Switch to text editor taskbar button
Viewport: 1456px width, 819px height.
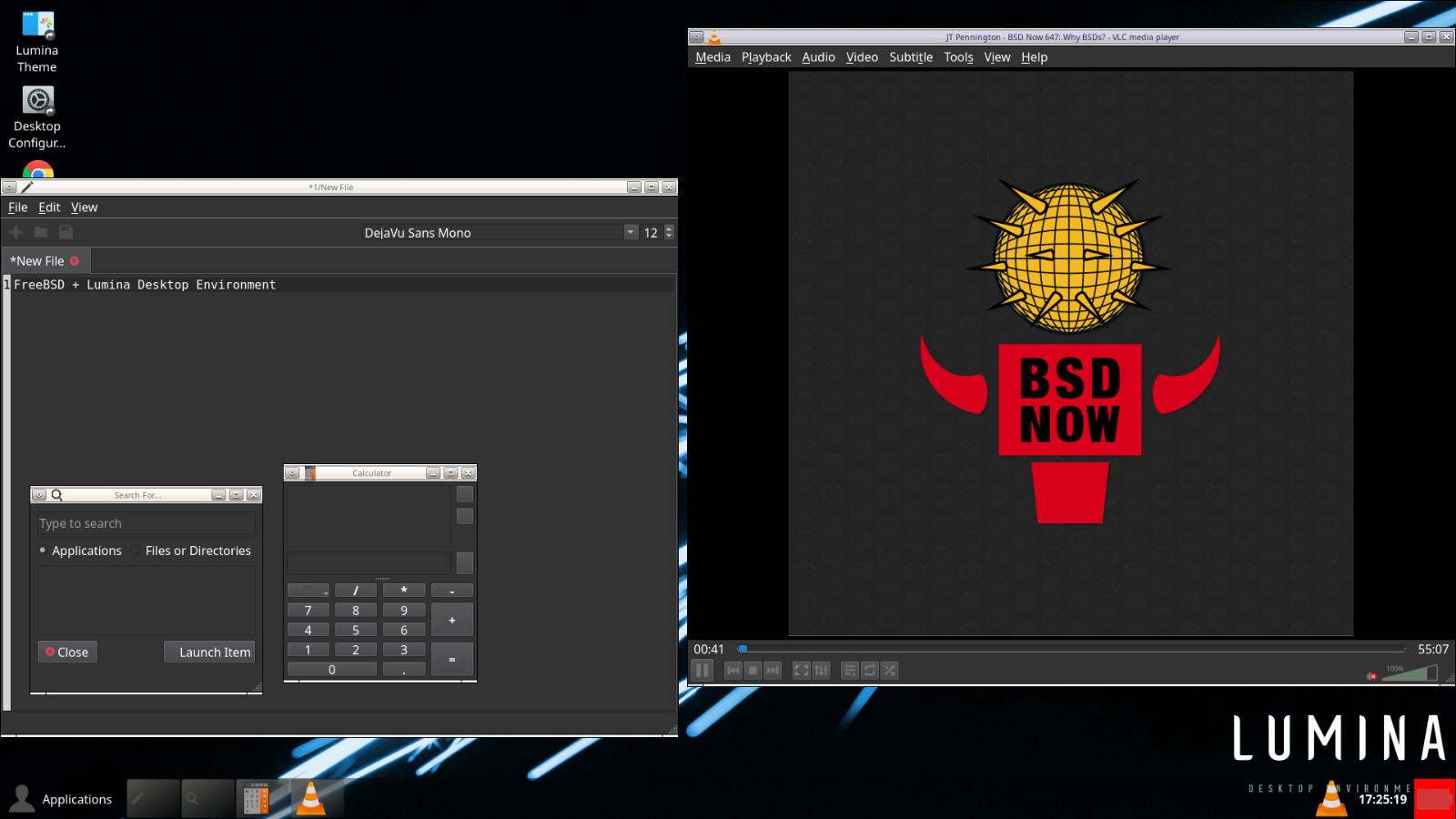pos(153,798)
